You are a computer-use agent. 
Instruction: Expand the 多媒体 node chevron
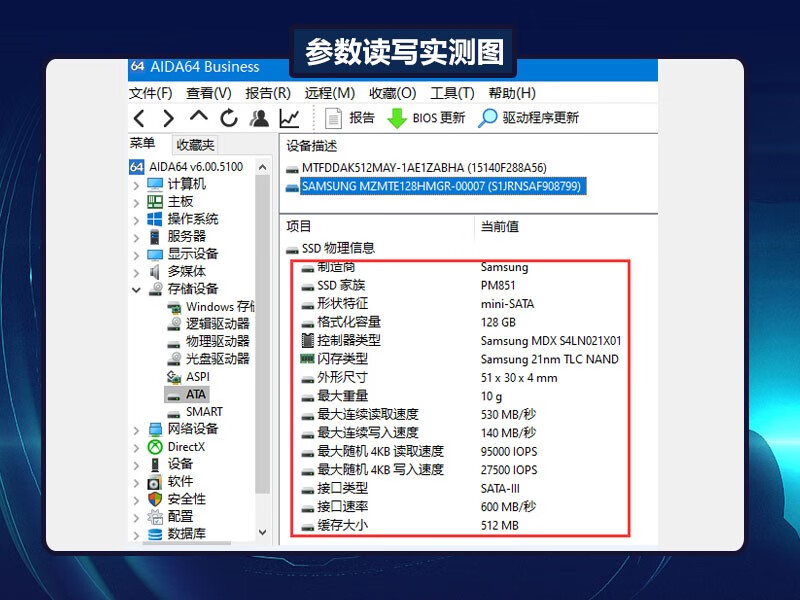pyautogui.click(x=136, y=272)
